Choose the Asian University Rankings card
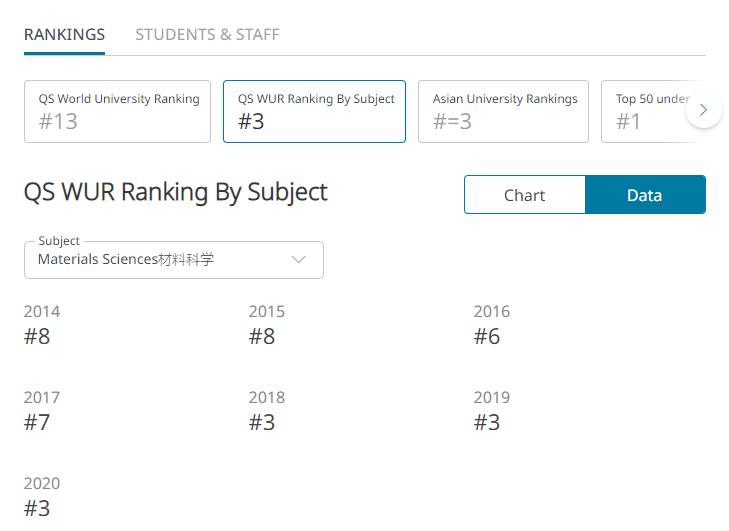The width and height of the screenshot is (729, 531). (503, 111)
